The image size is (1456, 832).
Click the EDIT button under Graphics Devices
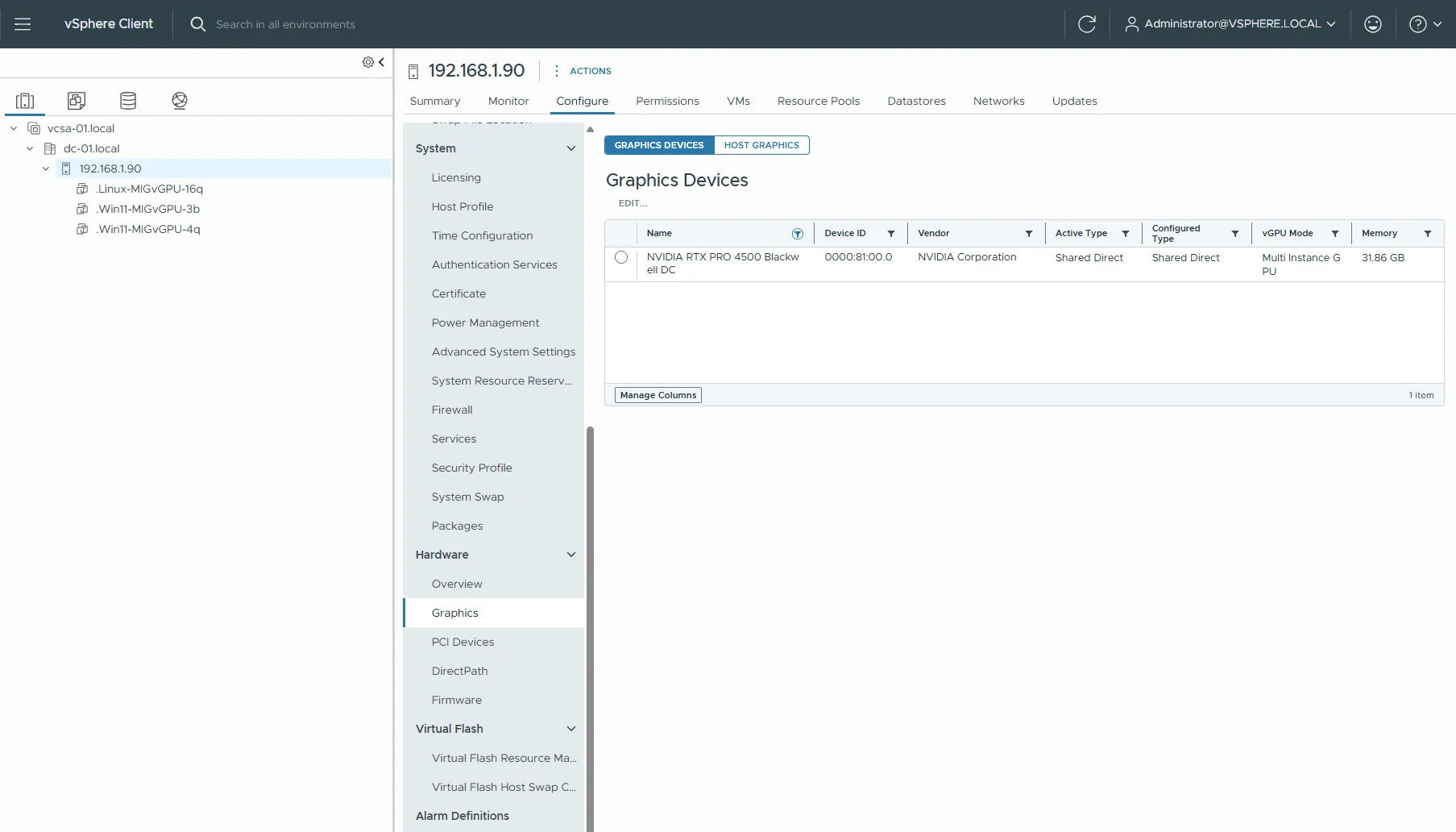pos(632,203)
